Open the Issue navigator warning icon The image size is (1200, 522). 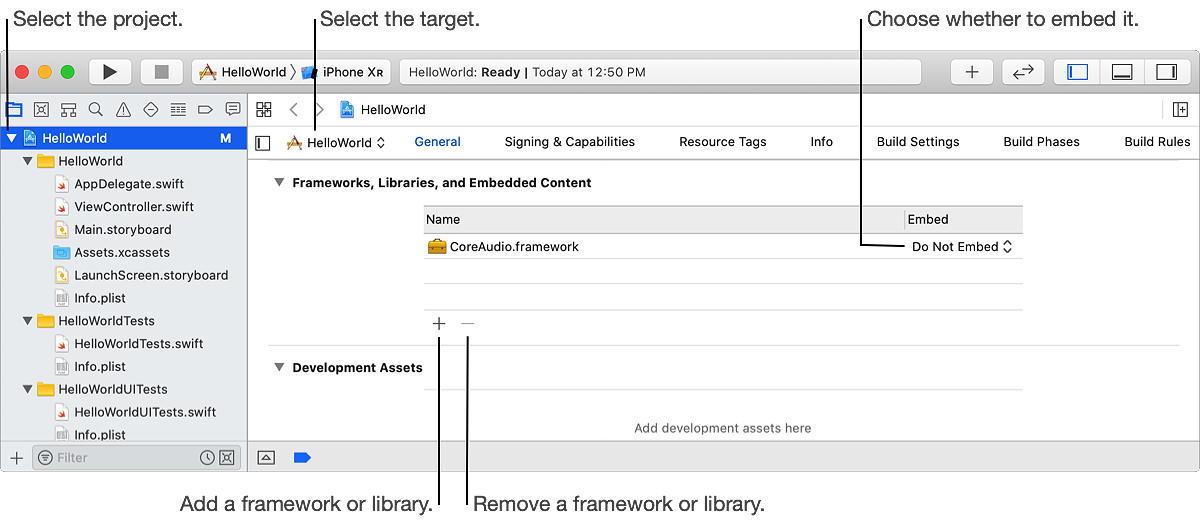pyautogui.click(x=123, y=109)
